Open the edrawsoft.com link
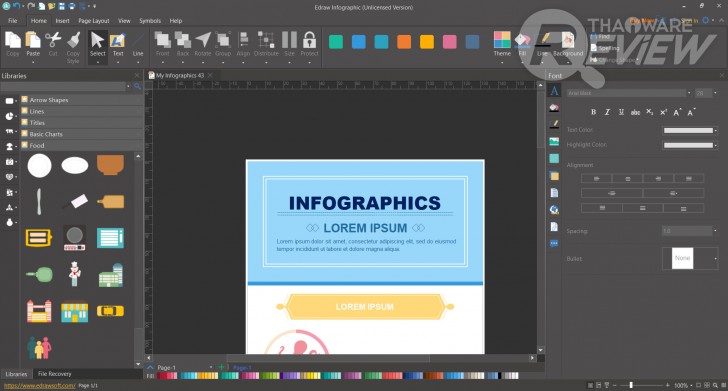Viewport: 728px width, 391px height. pyautogui.click(x=39, y=385)
